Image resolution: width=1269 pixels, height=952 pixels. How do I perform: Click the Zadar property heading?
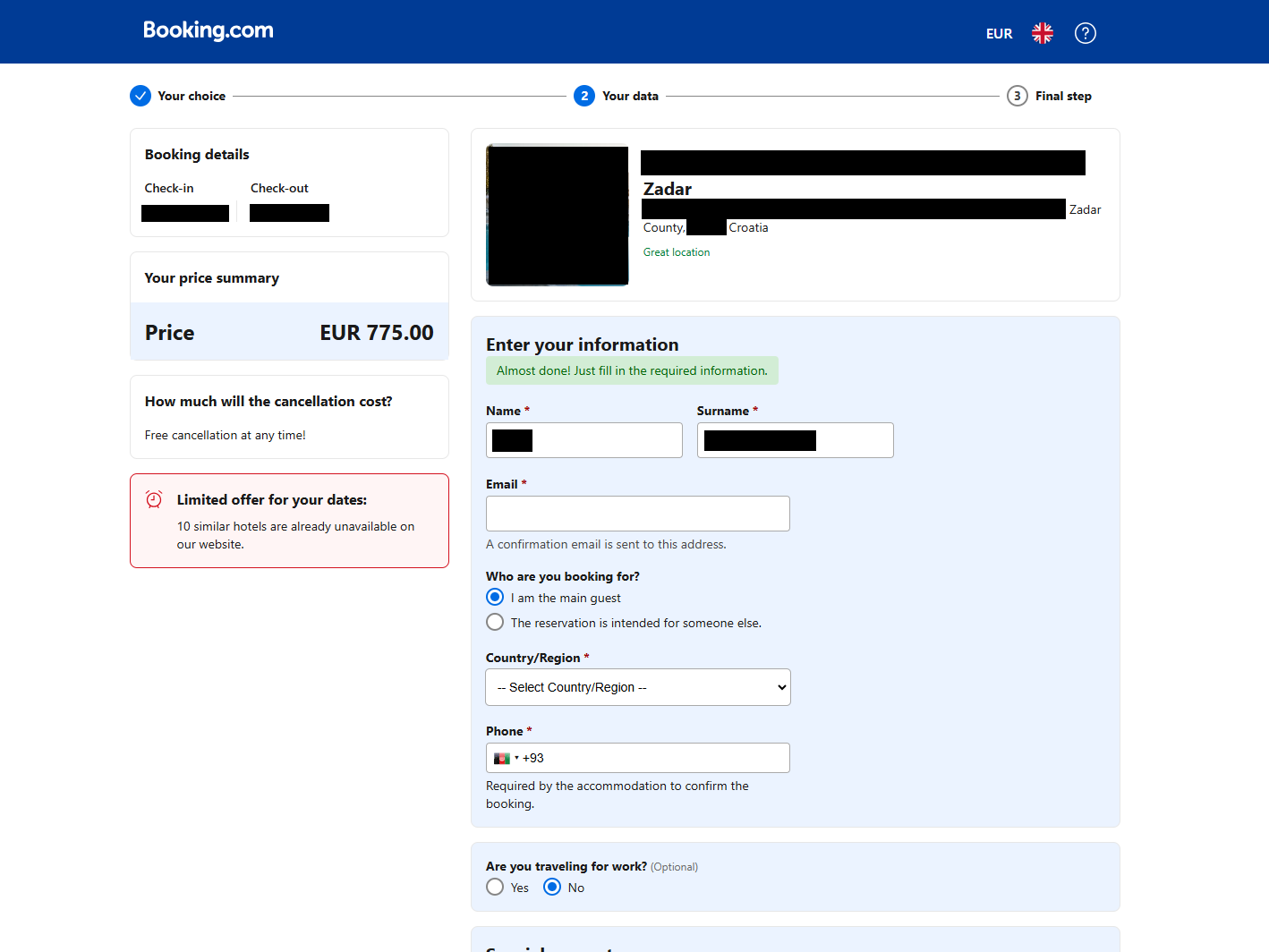668,189
